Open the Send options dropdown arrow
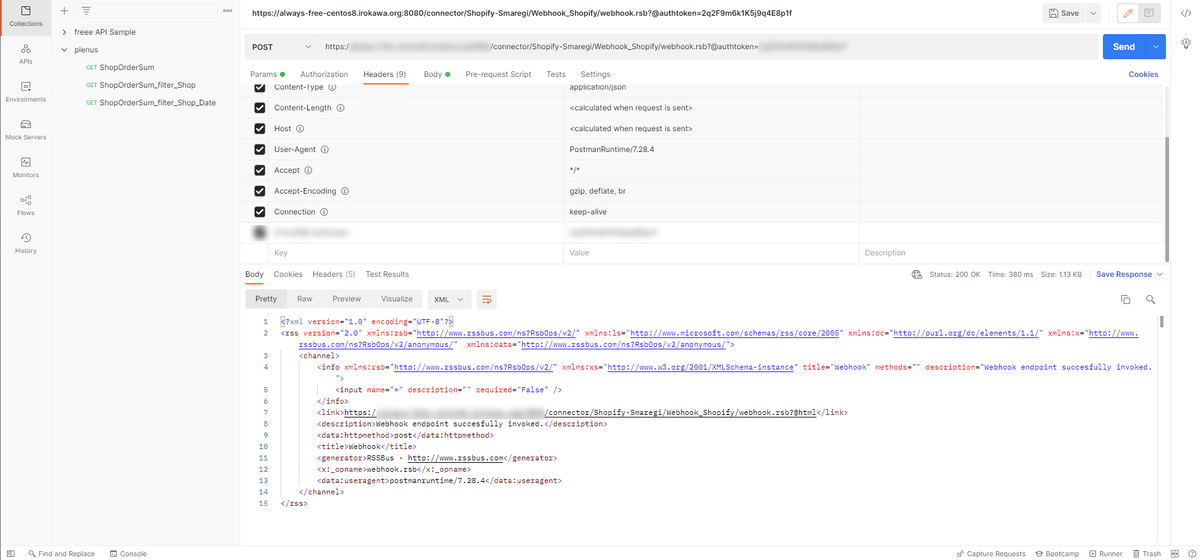 (x=1157, y=47)
